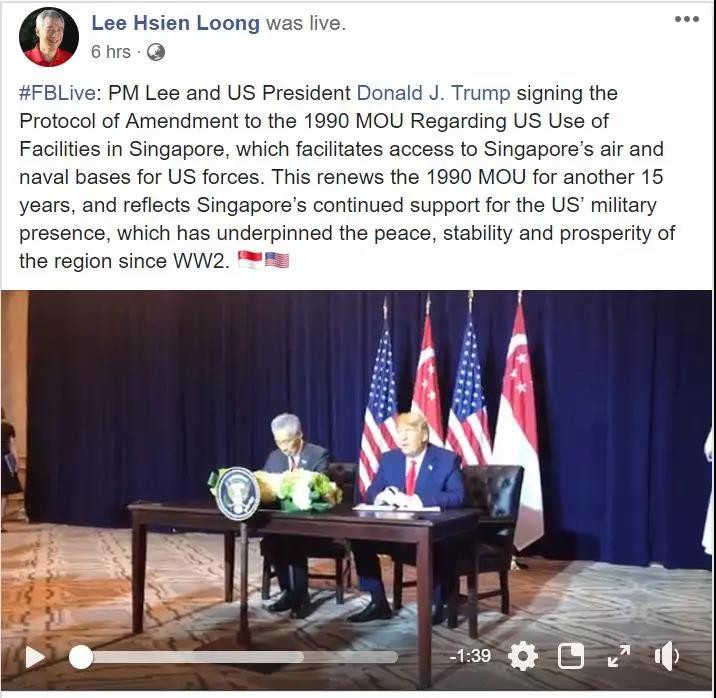716x698 pixels.
Task: Click the public globe privacy icon
Action: click(156, 52)
